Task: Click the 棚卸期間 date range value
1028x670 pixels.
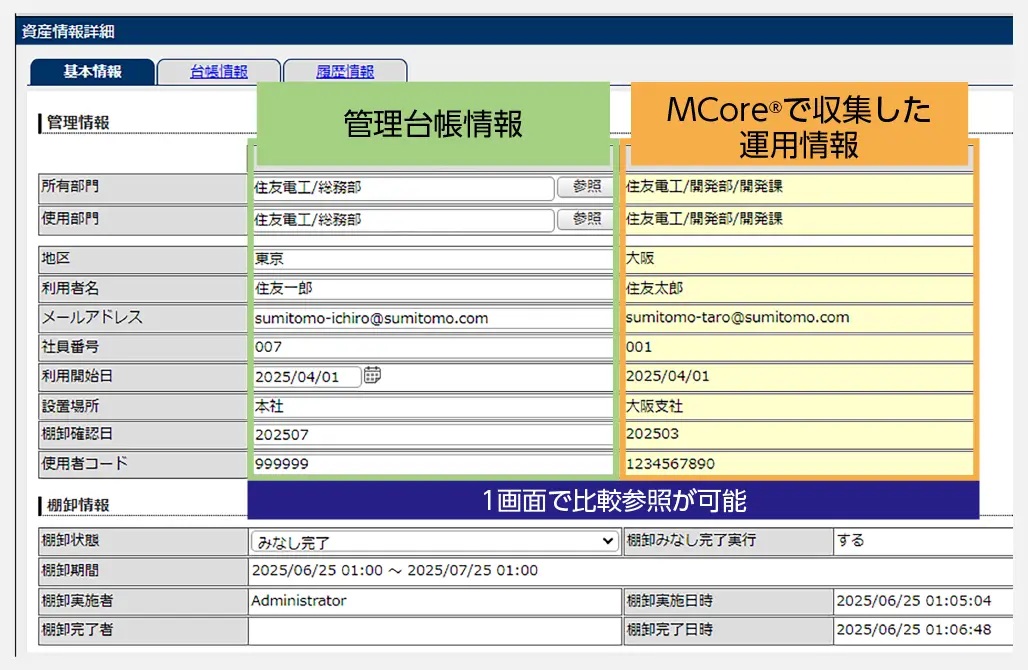Action: [395, 570]
